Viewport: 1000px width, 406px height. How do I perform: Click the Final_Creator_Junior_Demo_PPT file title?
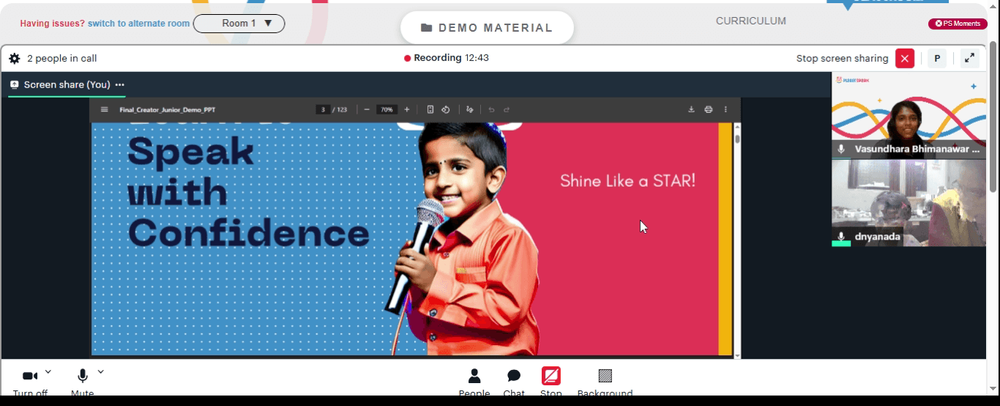click(167, 110)
